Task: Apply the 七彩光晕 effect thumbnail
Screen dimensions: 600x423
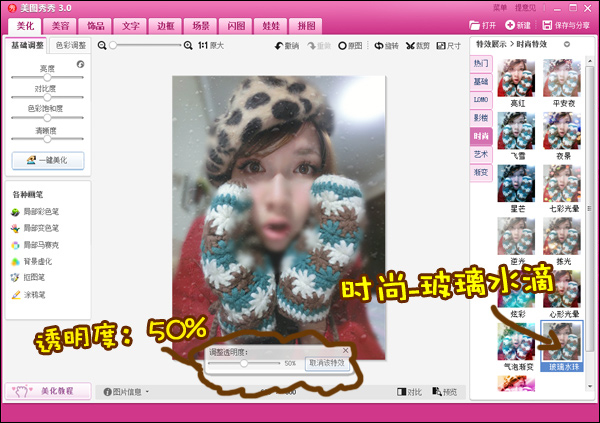Action: tap(562, 183)
